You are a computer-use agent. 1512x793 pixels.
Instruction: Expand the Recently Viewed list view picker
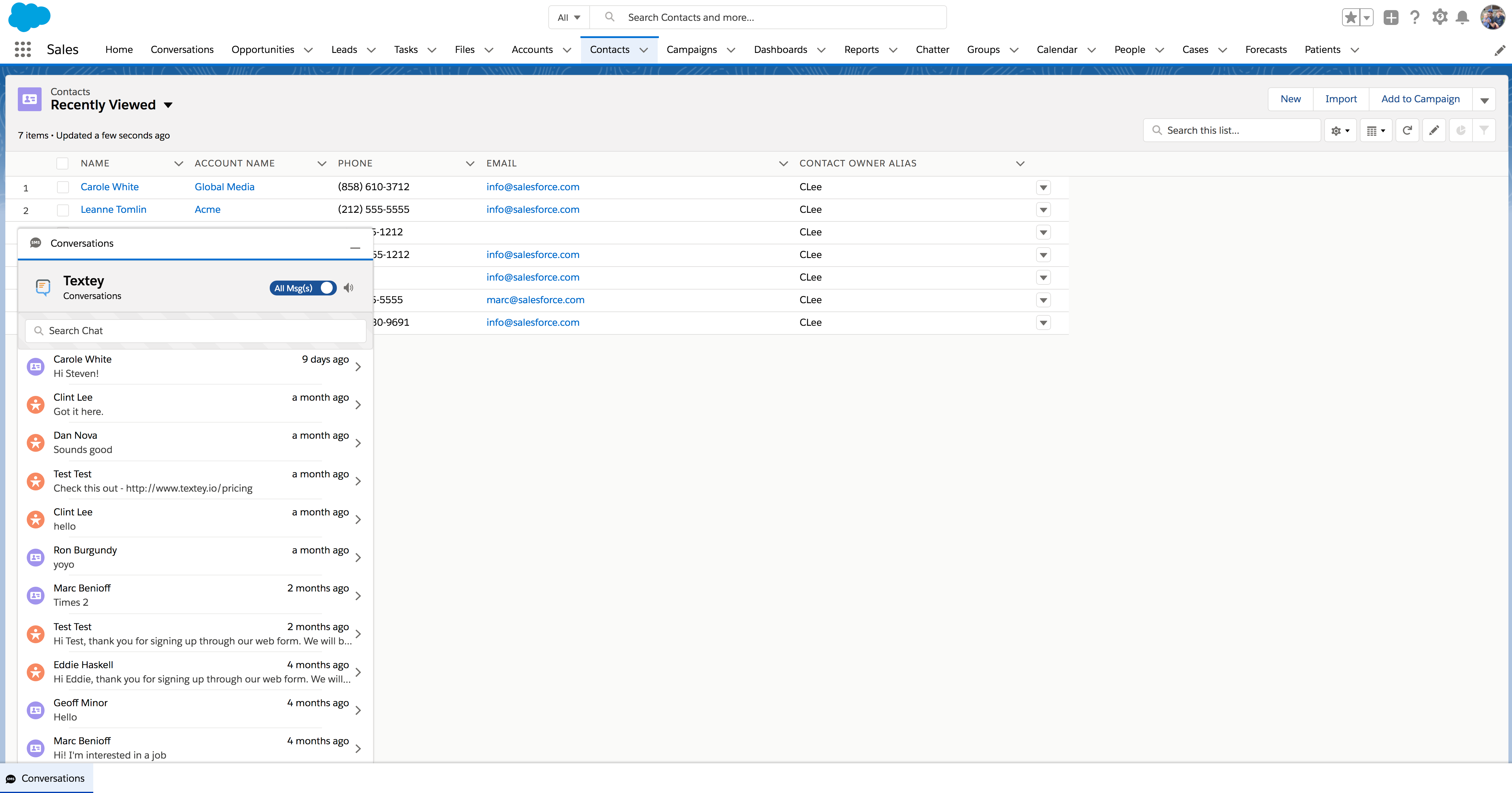(168, 105)
